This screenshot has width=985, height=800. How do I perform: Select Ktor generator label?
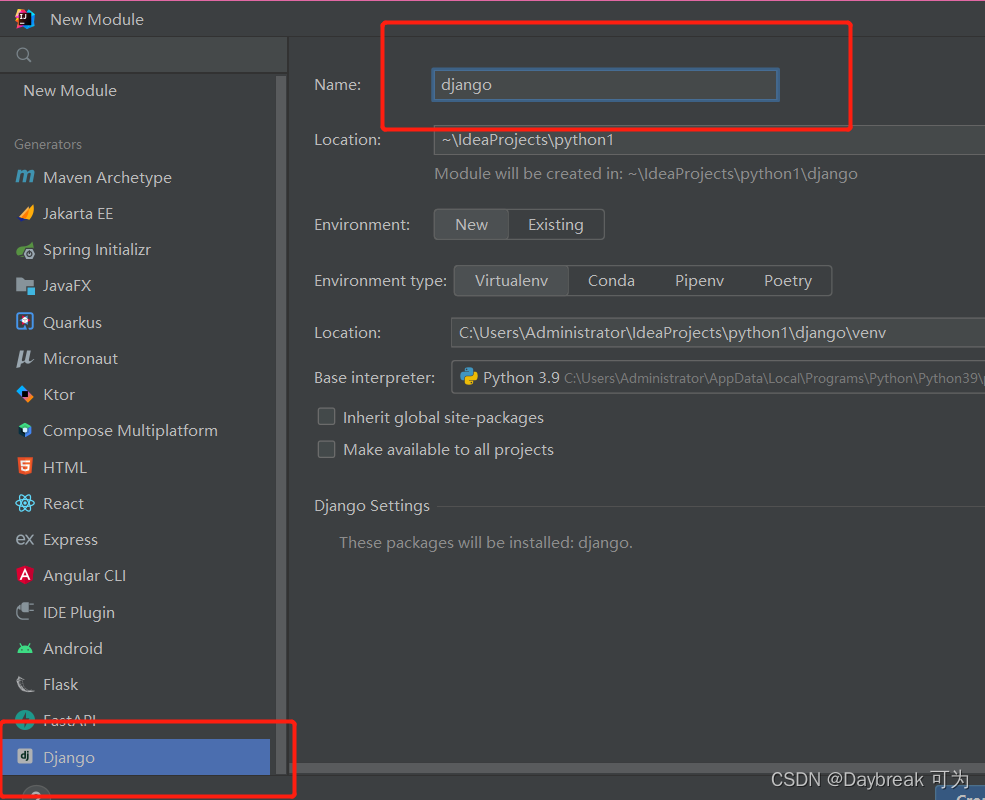58,395
